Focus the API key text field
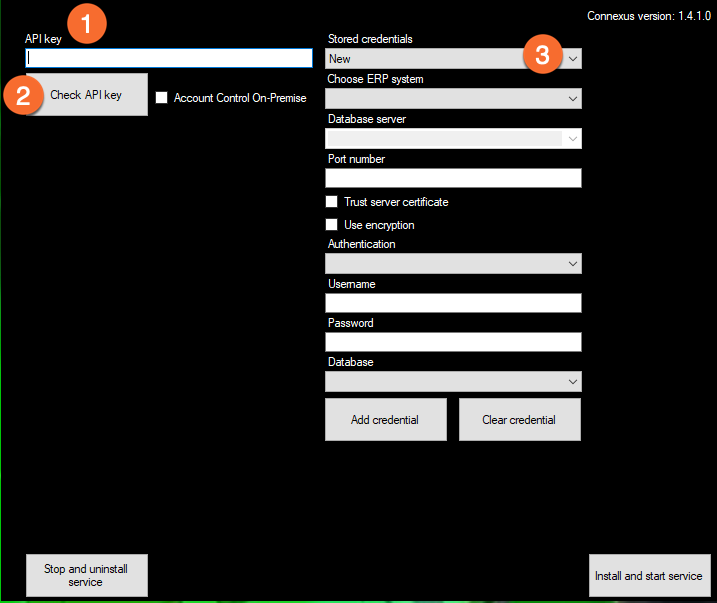Screen dimensions: 717x603 169,58
